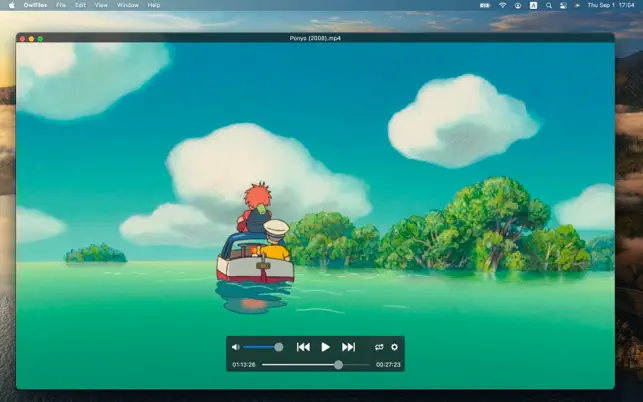Click the remaining time 00:27:23
The height and width of the screenshot is (402, 643).
[x=388, y=365]
